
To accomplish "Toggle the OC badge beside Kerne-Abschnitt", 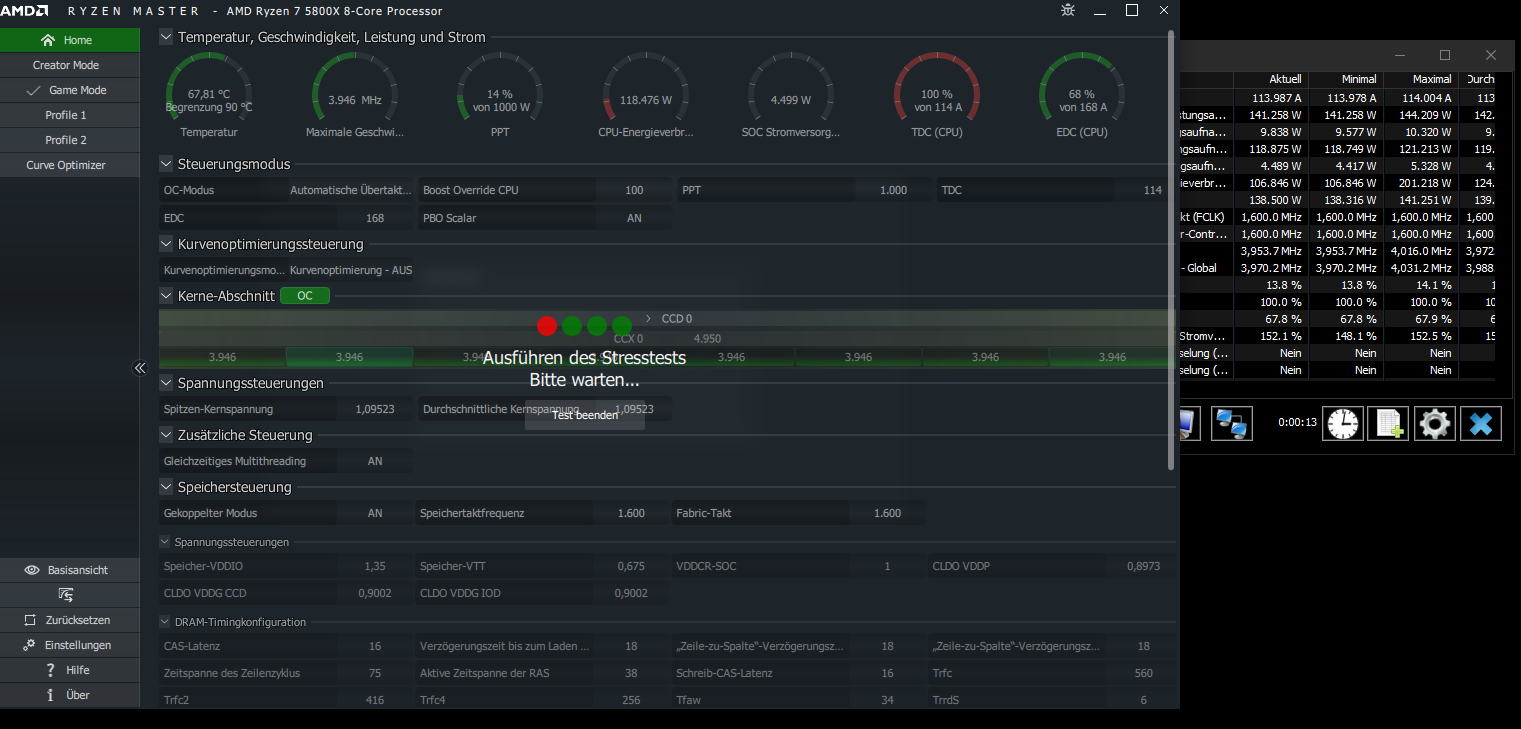I will 305,296.
